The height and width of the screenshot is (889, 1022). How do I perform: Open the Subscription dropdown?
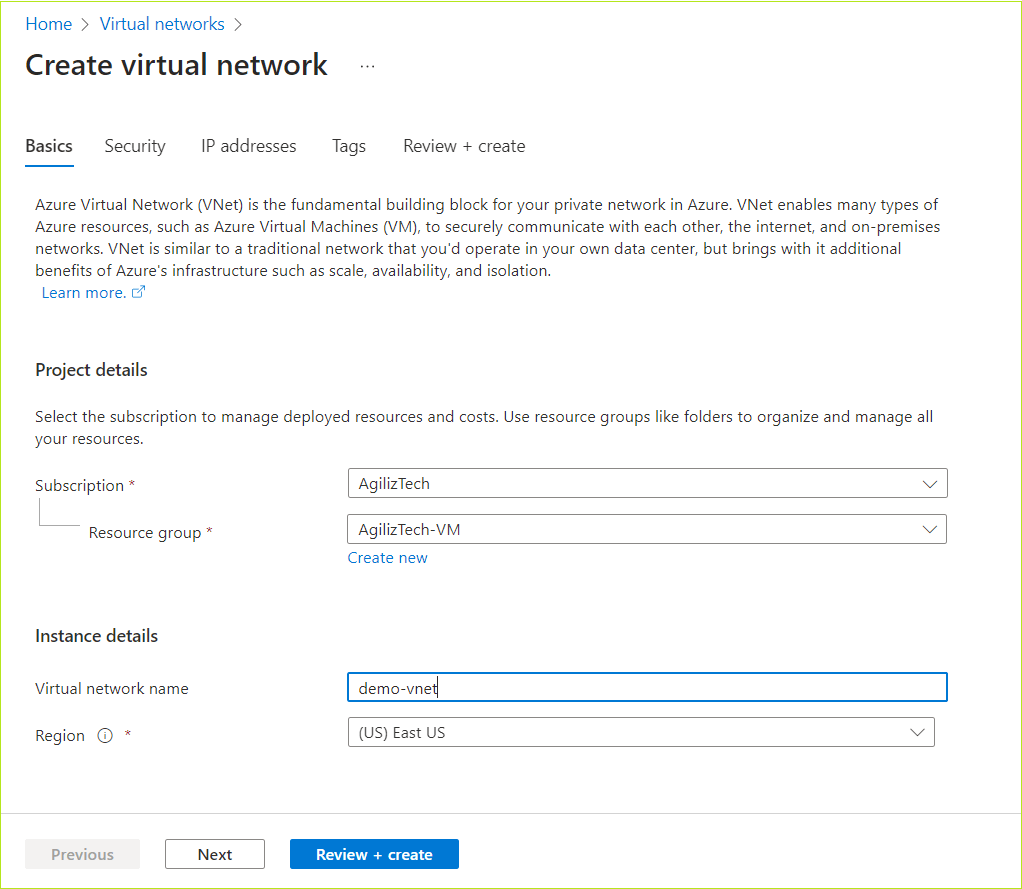(647, 482)
